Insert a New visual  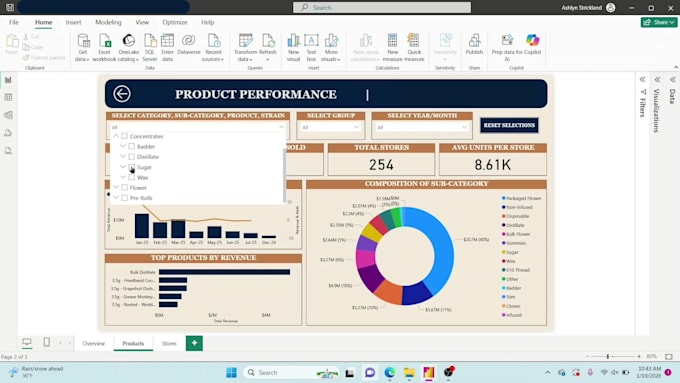(x=293, y=47)
